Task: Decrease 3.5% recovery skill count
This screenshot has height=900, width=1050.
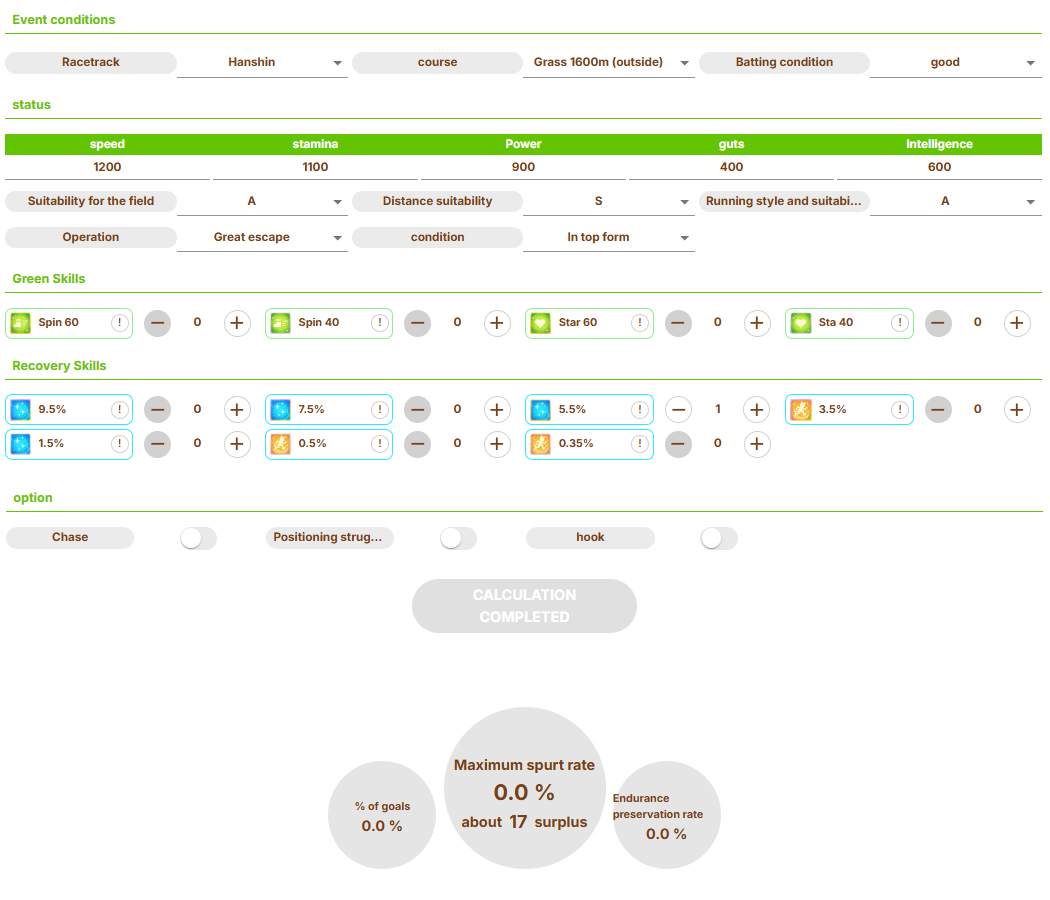Action: coord(938,409)
